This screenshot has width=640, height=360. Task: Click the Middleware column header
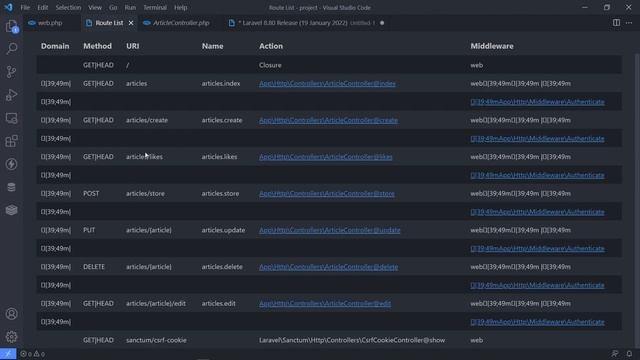[x=492, y=46]
